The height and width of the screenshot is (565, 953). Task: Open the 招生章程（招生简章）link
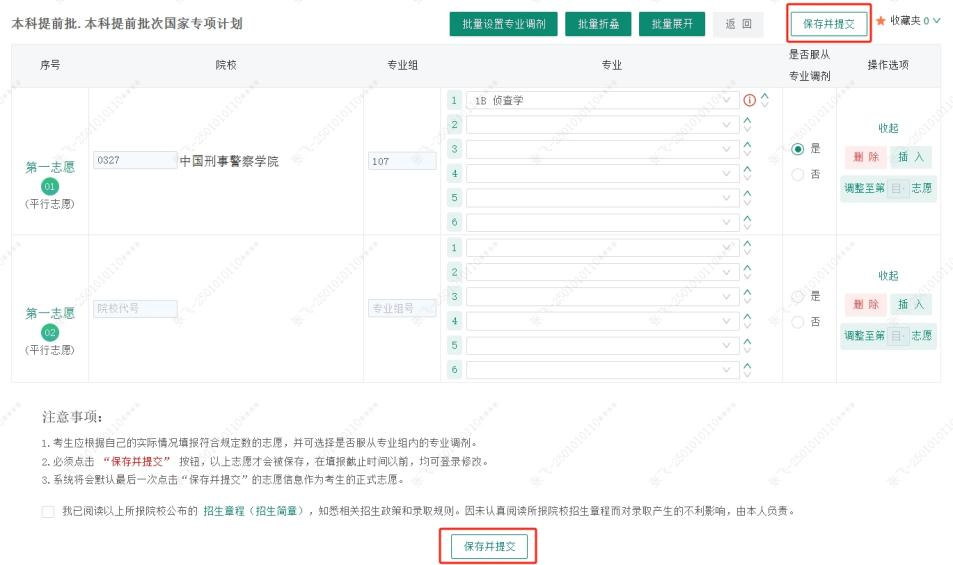tap(253, 511)
